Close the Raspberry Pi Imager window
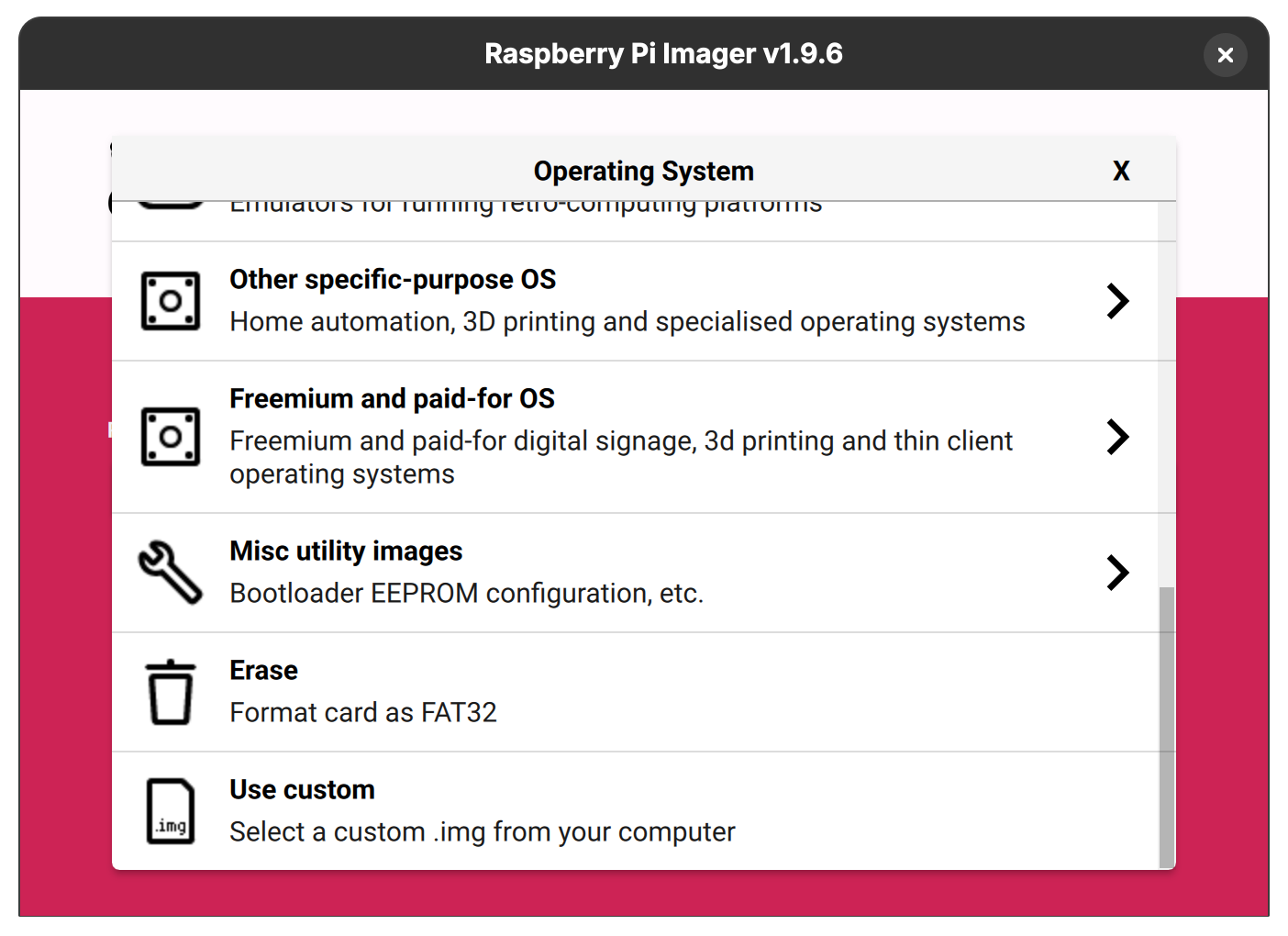 (1226, 55)
